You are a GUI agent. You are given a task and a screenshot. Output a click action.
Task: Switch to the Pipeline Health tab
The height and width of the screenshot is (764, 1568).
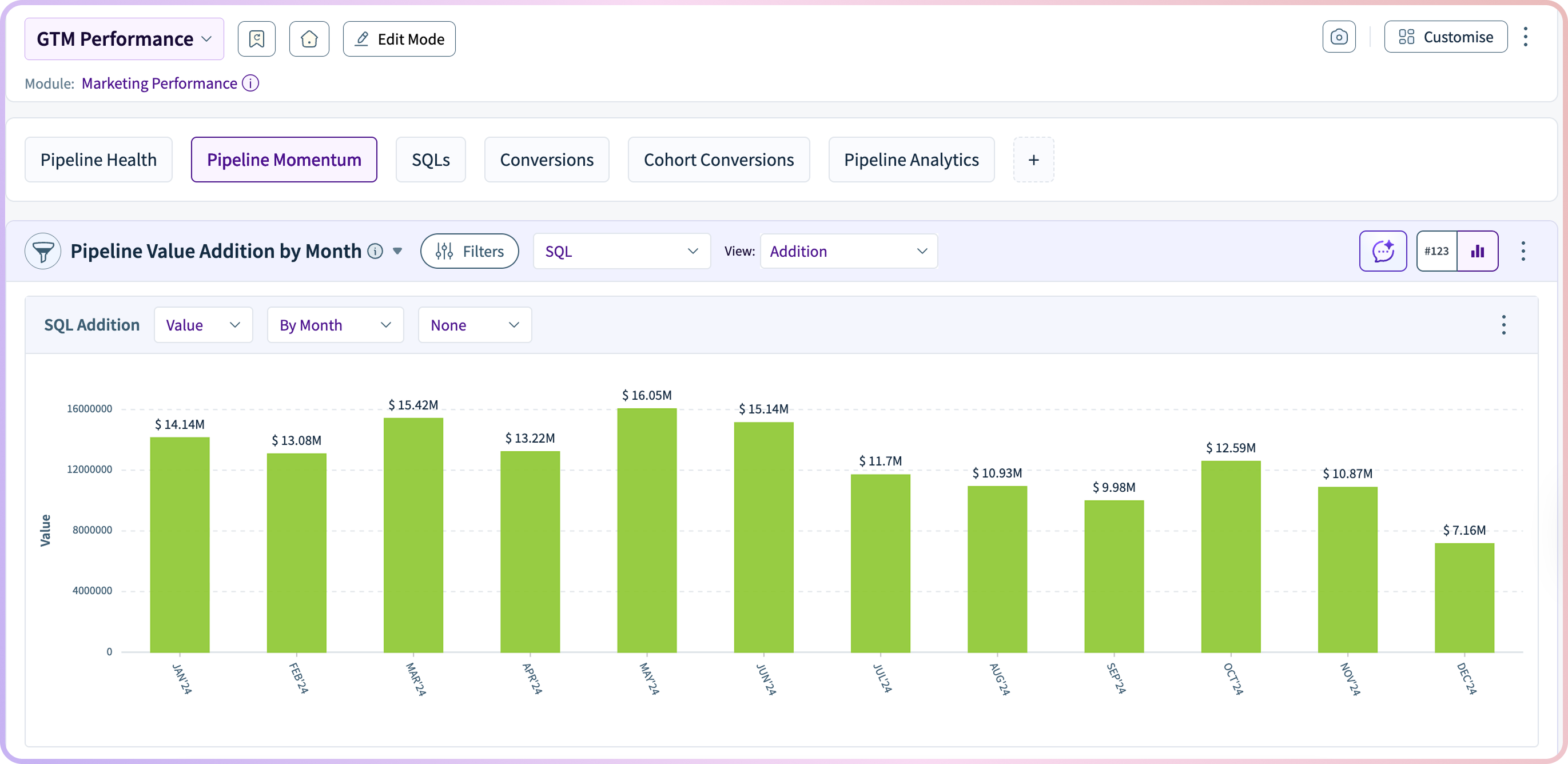pos(98,160)
